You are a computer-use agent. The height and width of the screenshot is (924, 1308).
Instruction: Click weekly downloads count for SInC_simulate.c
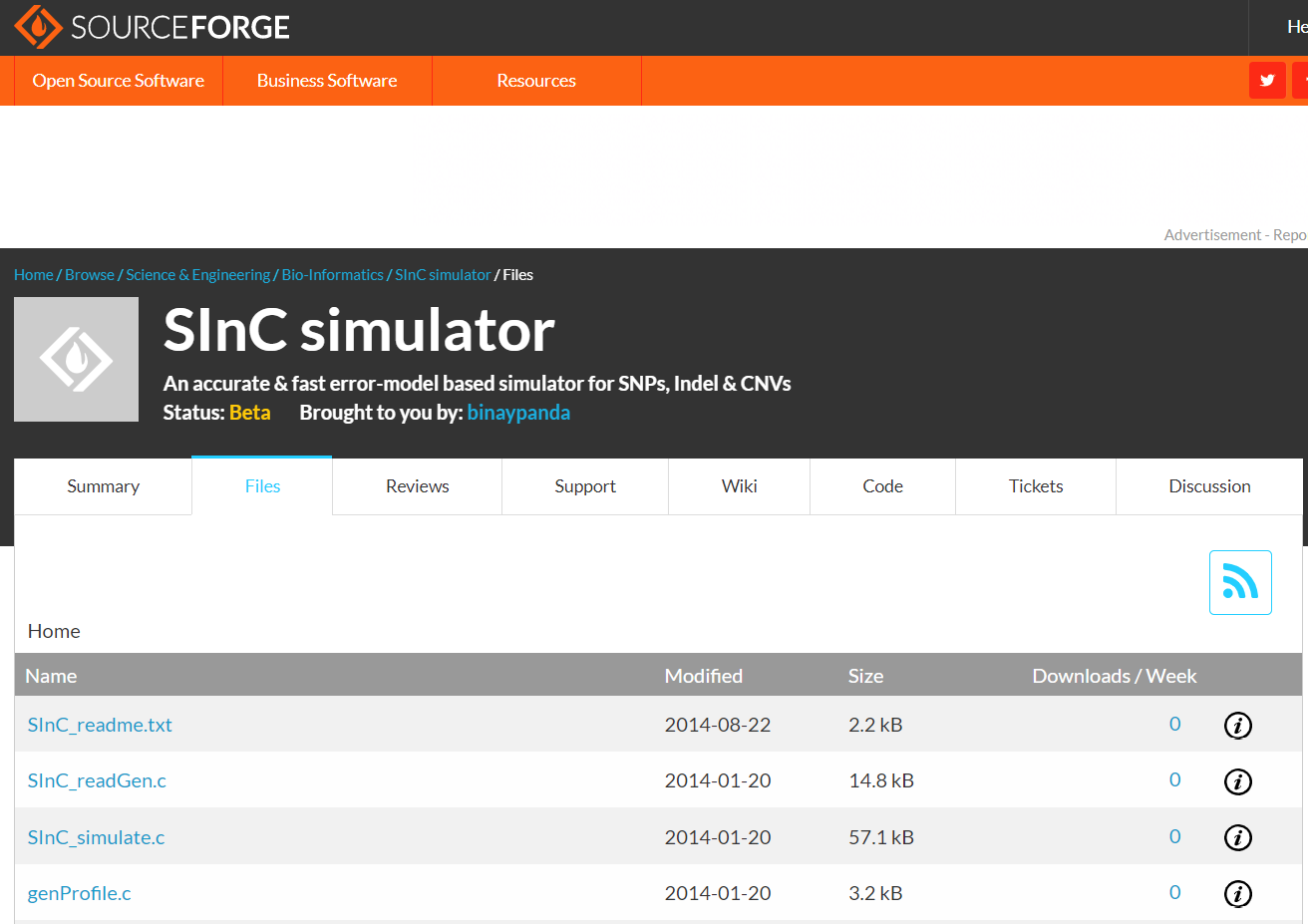[x=1175, y=837]
